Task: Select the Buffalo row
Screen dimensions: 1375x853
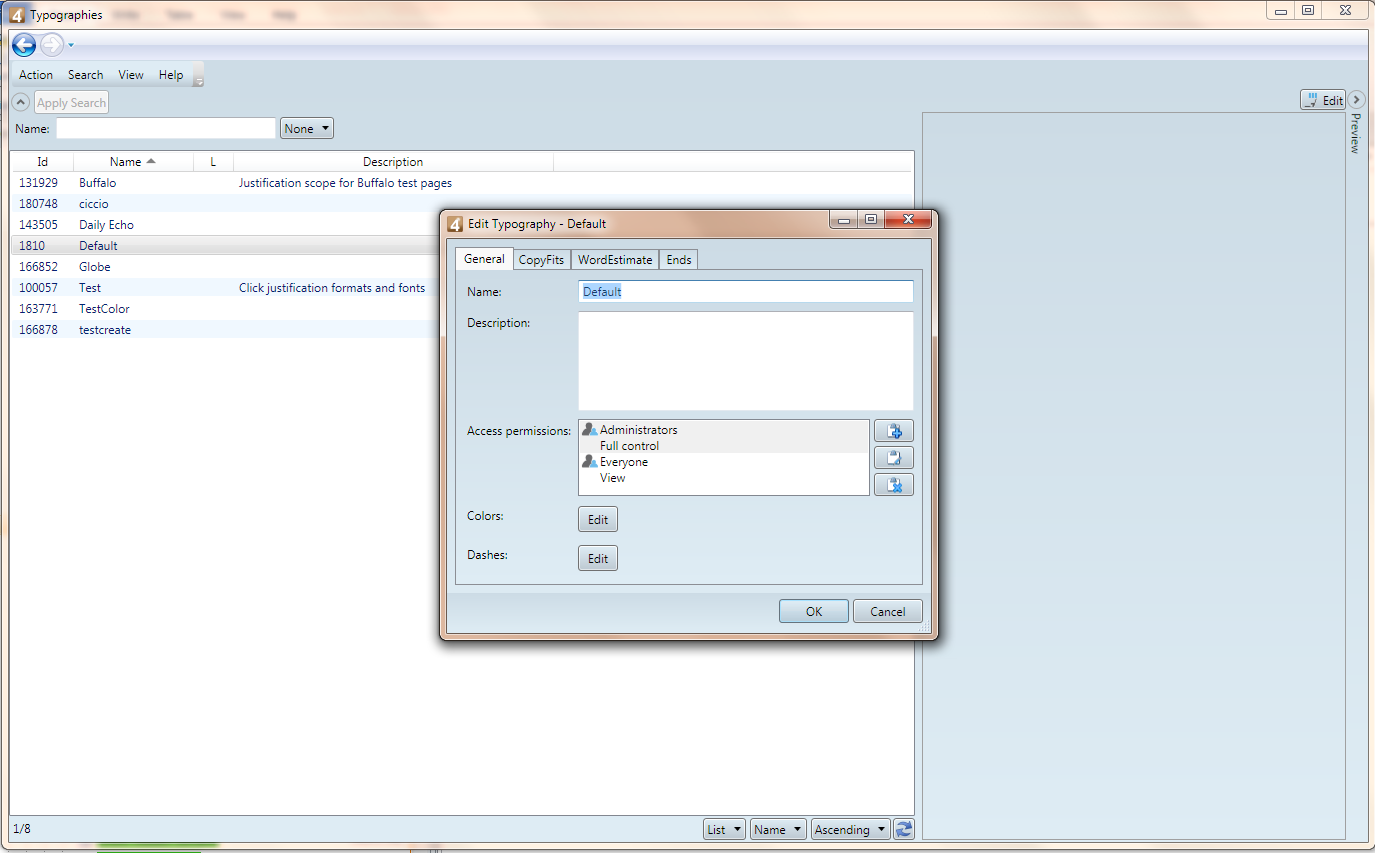Action: [462, 183]
